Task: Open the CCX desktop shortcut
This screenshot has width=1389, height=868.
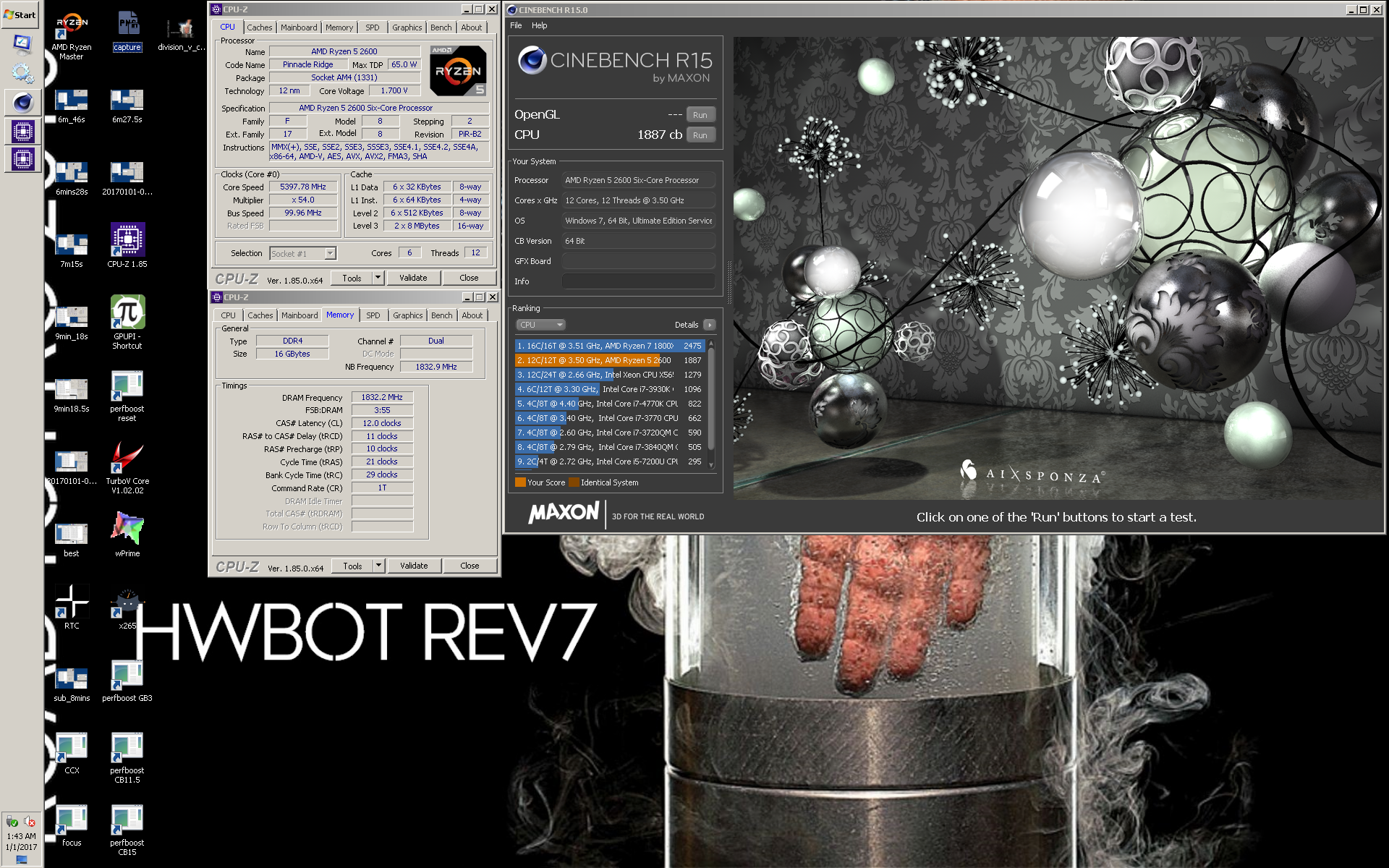Action: click(71, 752)
